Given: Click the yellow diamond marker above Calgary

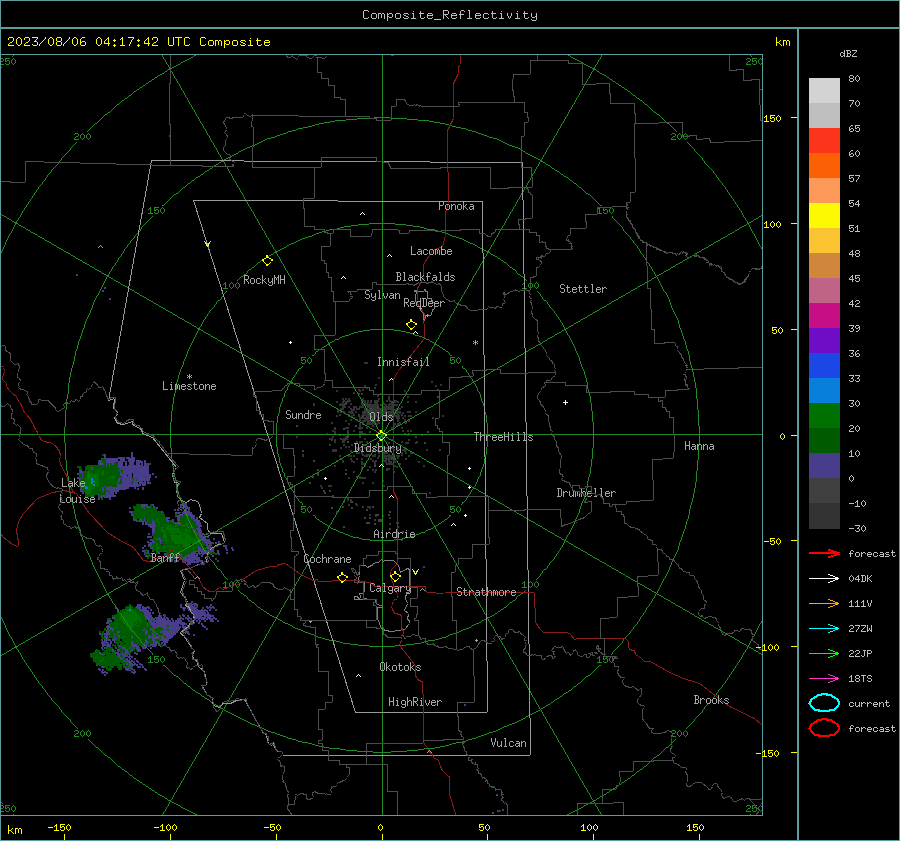Looking at the screenshot, I should (395, 576).
